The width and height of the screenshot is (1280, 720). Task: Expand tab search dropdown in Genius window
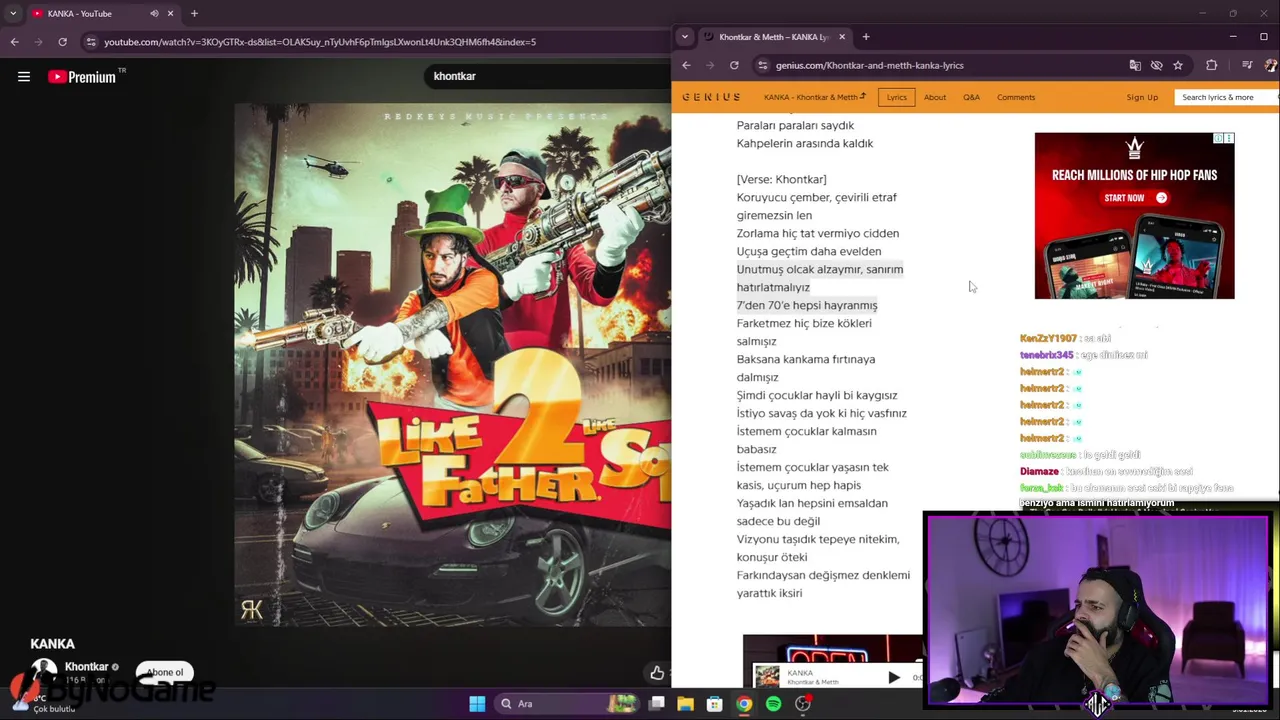point(685,37)
